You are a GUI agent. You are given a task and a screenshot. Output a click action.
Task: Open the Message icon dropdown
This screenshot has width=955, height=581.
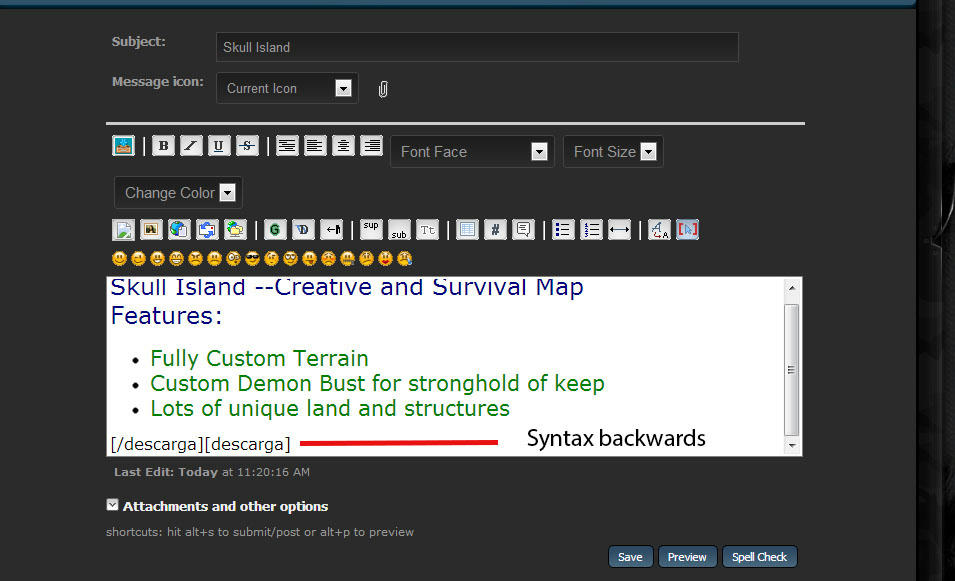287,88
